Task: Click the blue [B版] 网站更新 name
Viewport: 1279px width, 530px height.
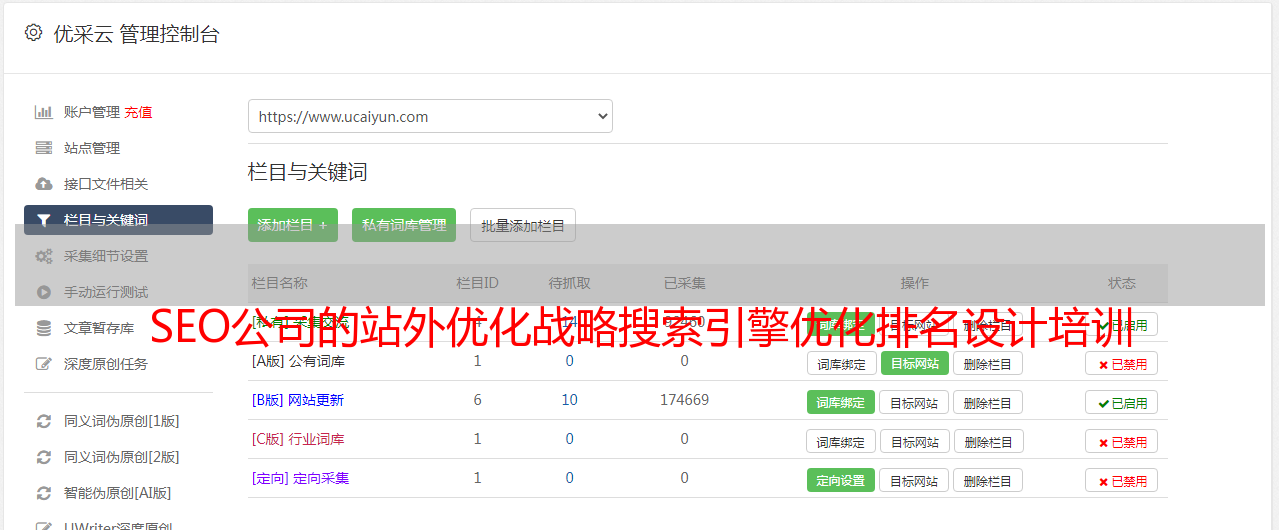Action: pos(298,400)
